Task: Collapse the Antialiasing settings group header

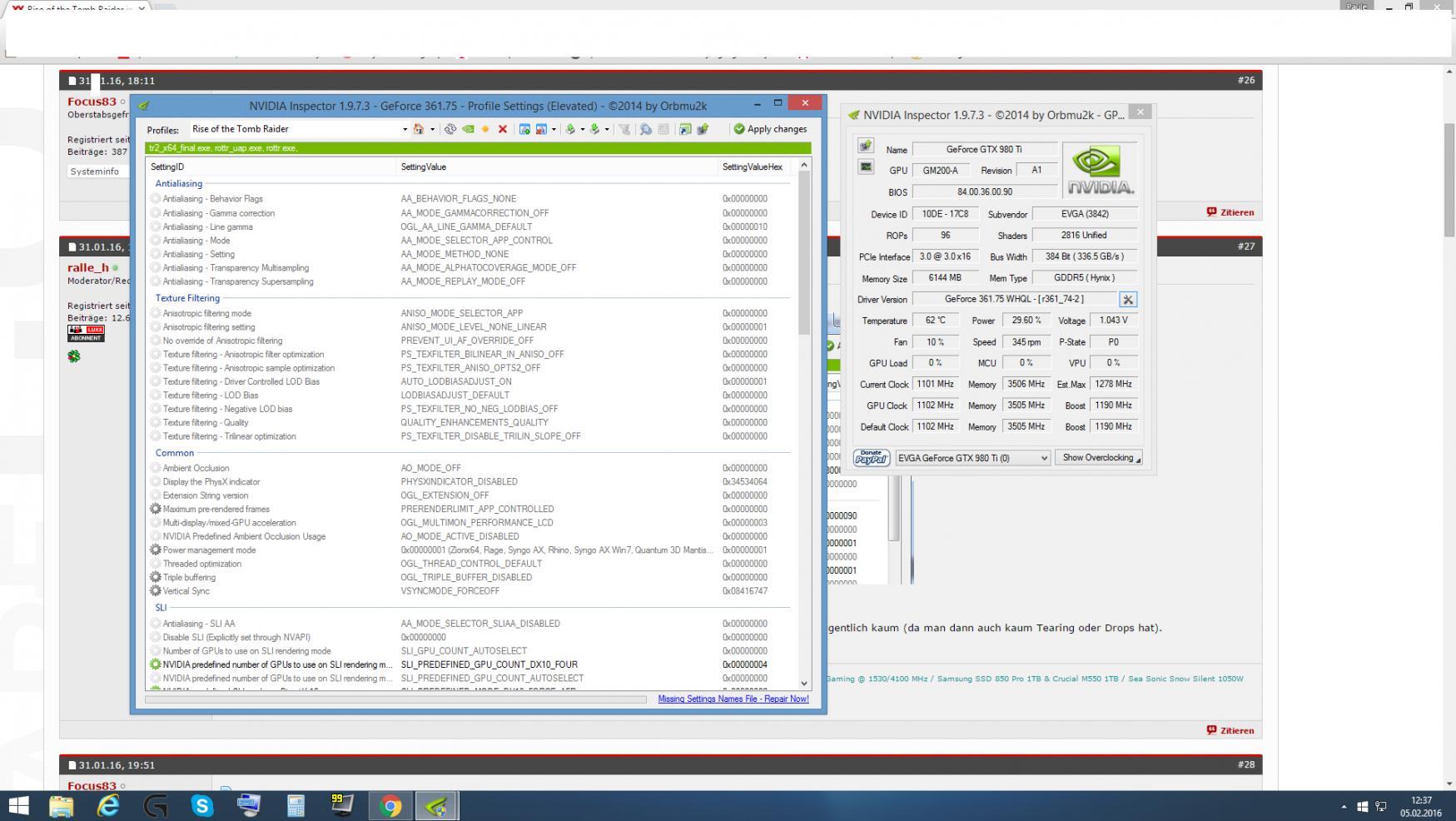Action: pyautogui.click(x=179, y=183)
